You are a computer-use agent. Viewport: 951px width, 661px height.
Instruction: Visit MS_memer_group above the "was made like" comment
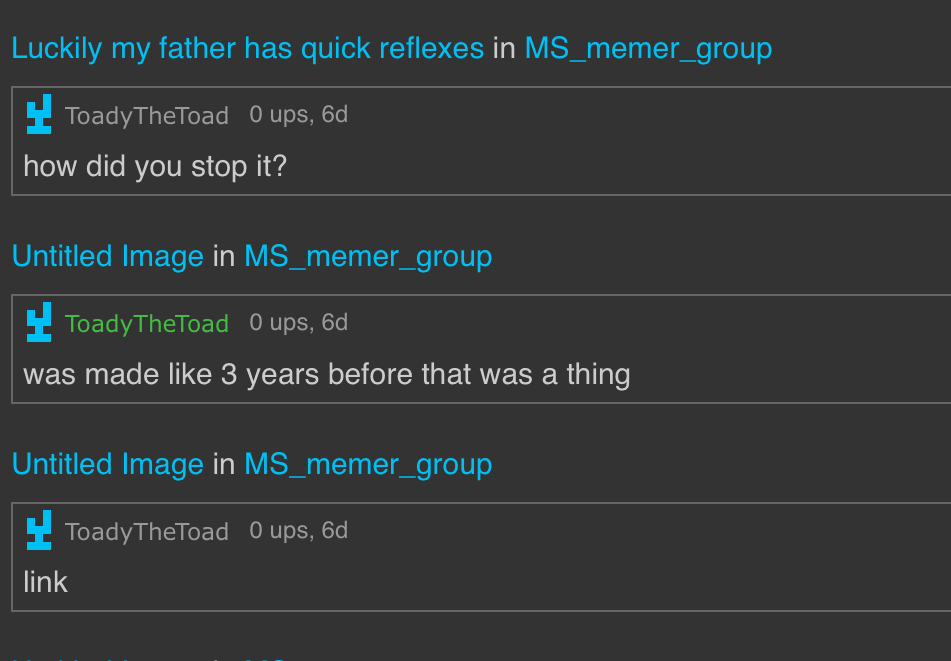(368, 256)
